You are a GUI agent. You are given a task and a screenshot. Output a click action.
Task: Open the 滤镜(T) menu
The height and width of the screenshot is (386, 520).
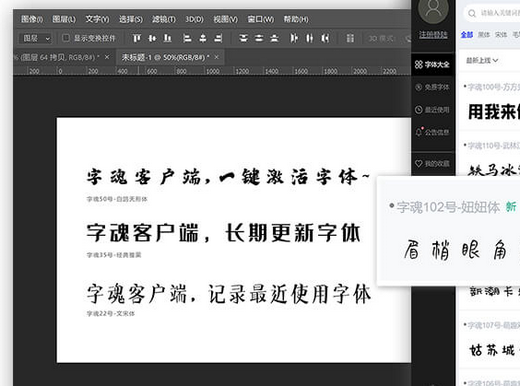click(x=164, y=19)
